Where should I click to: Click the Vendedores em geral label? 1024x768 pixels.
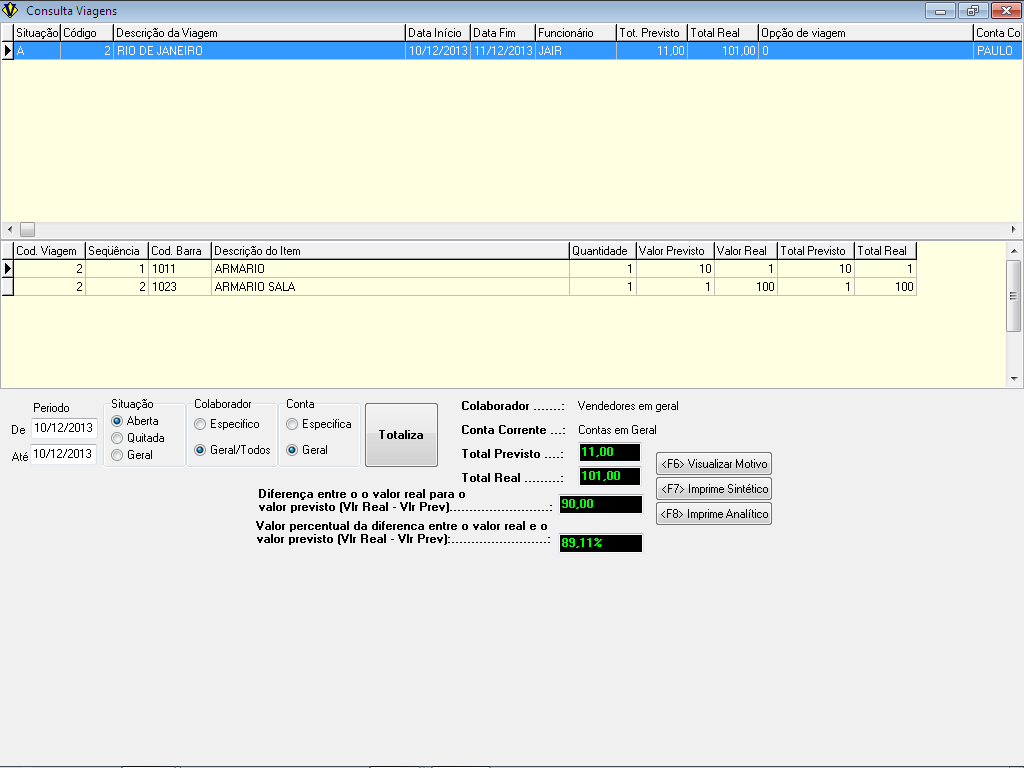628,406
